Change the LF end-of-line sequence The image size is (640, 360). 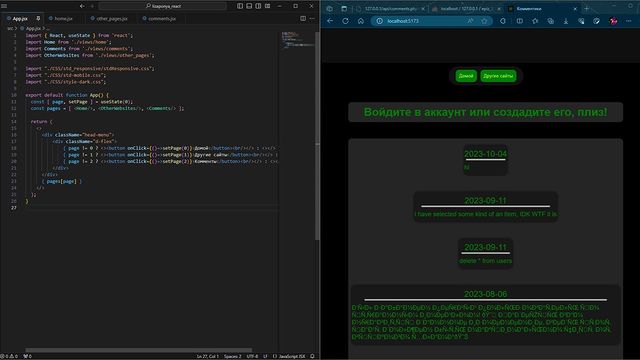[x=265, y=356]
